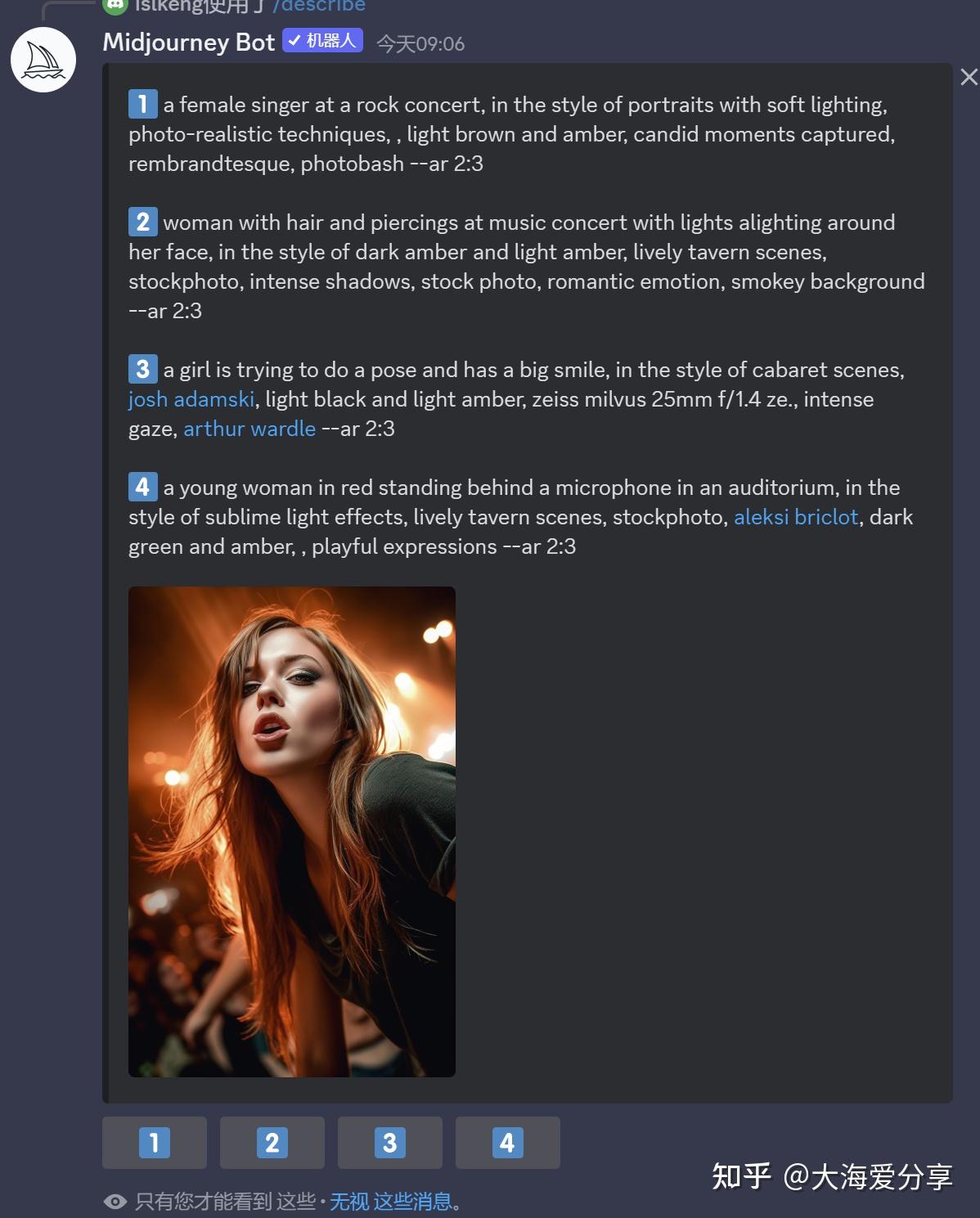
Task: Click the 无视 这些消息 dismiss link
Action: pyautogui.click(x=391, y=1201)
